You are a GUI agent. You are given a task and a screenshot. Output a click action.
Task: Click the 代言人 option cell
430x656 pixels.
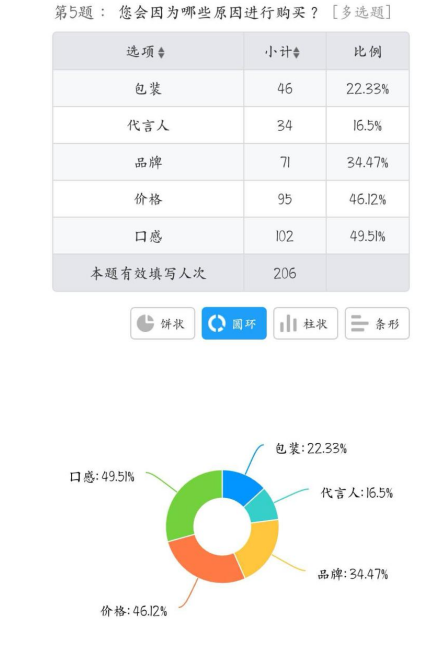tap(148, 125)
